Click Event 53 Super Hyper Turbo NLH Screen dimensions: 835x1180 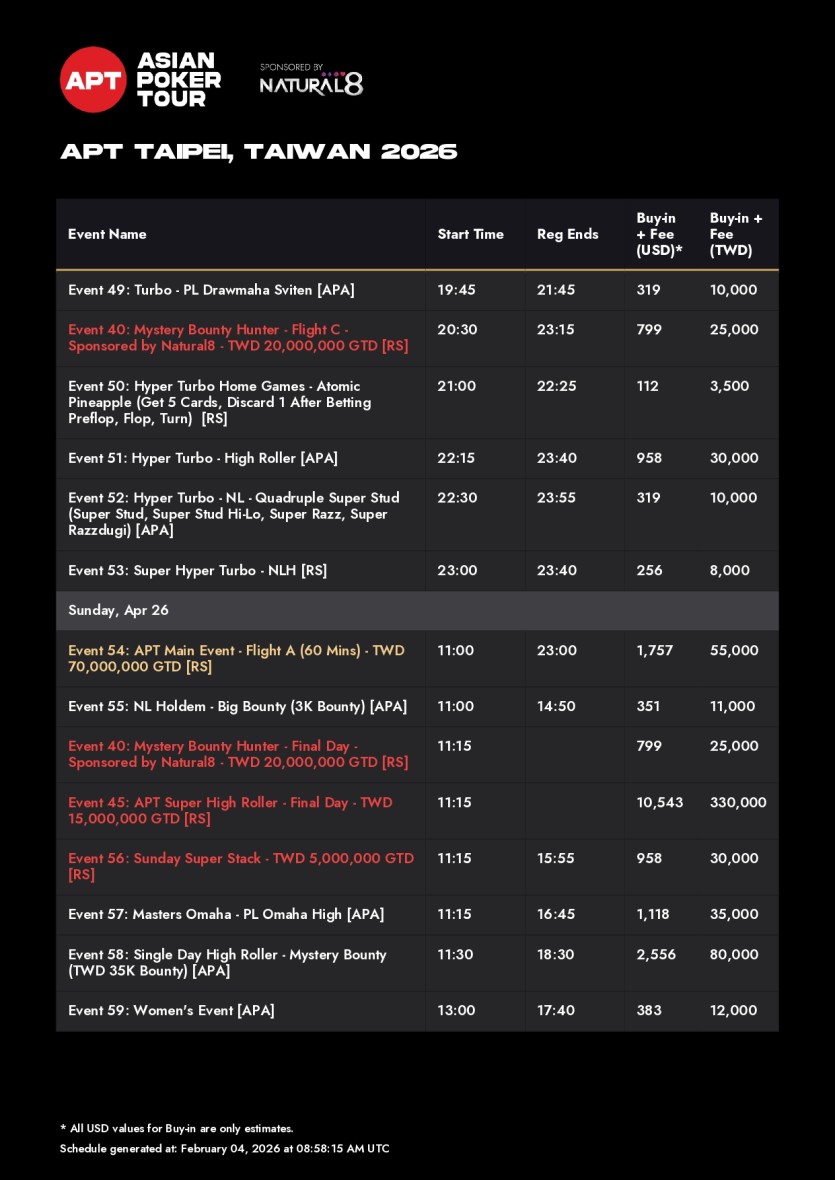[x=197, y=570]
